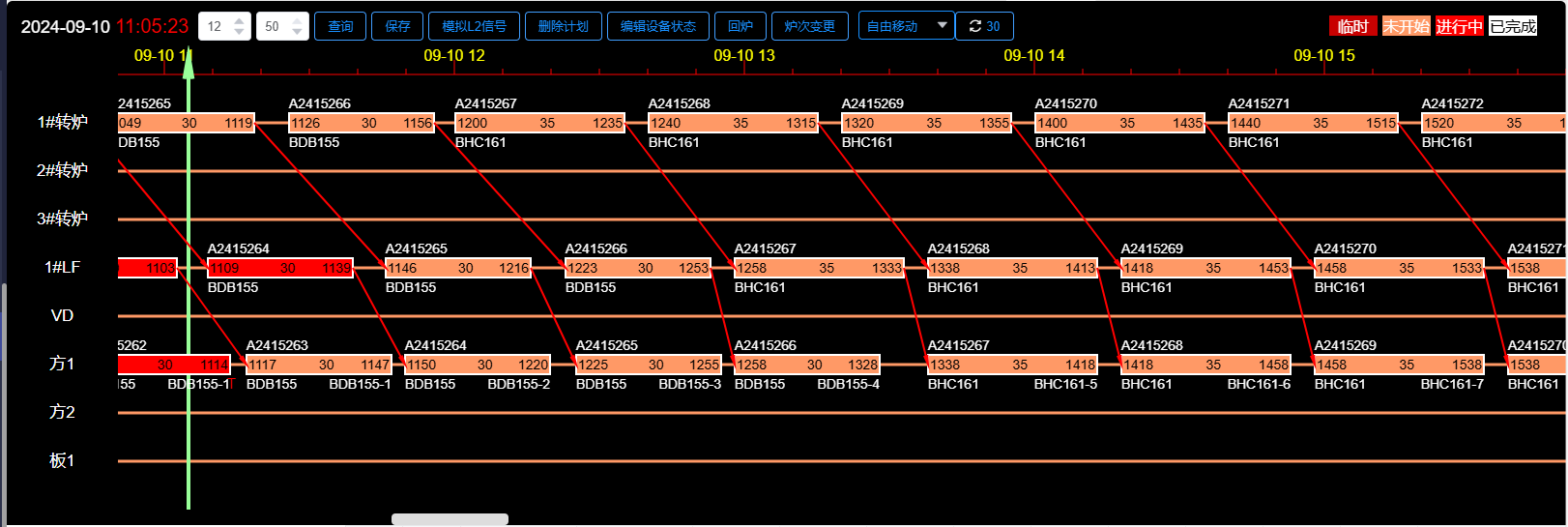The image size is (1568, 527).
Task: Open the 炉次变更 heat change option
Action: point(809,26)
